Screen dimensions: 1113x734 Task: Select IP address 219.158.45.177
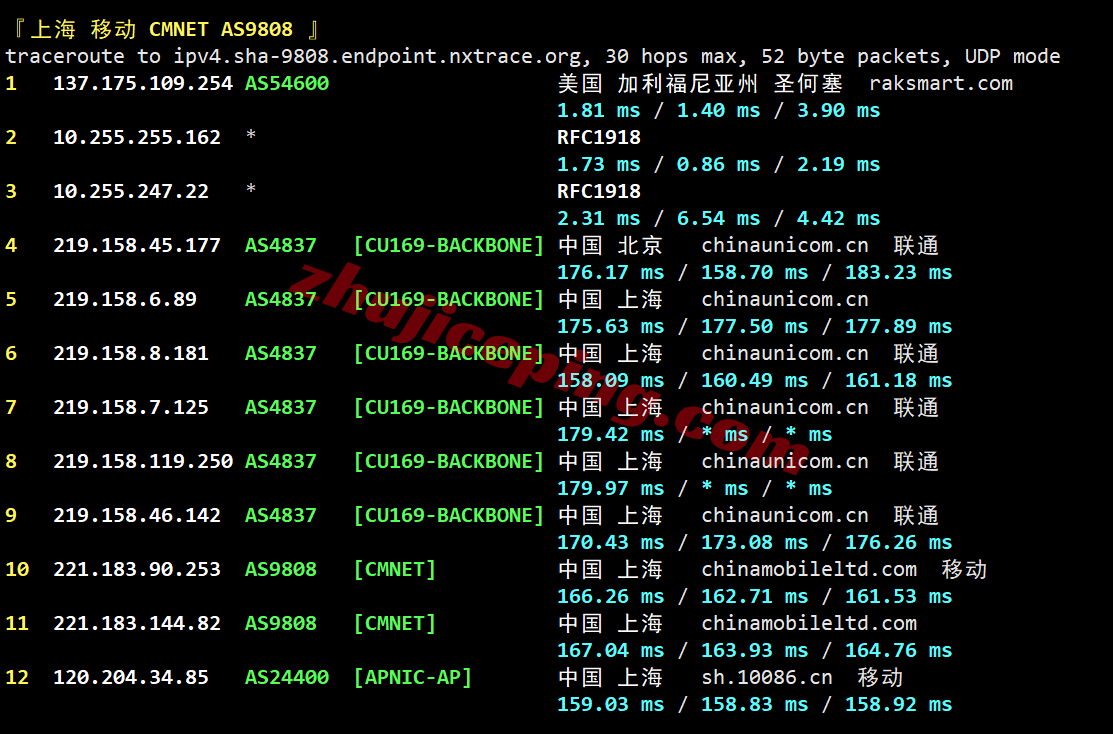pos(137,246)
